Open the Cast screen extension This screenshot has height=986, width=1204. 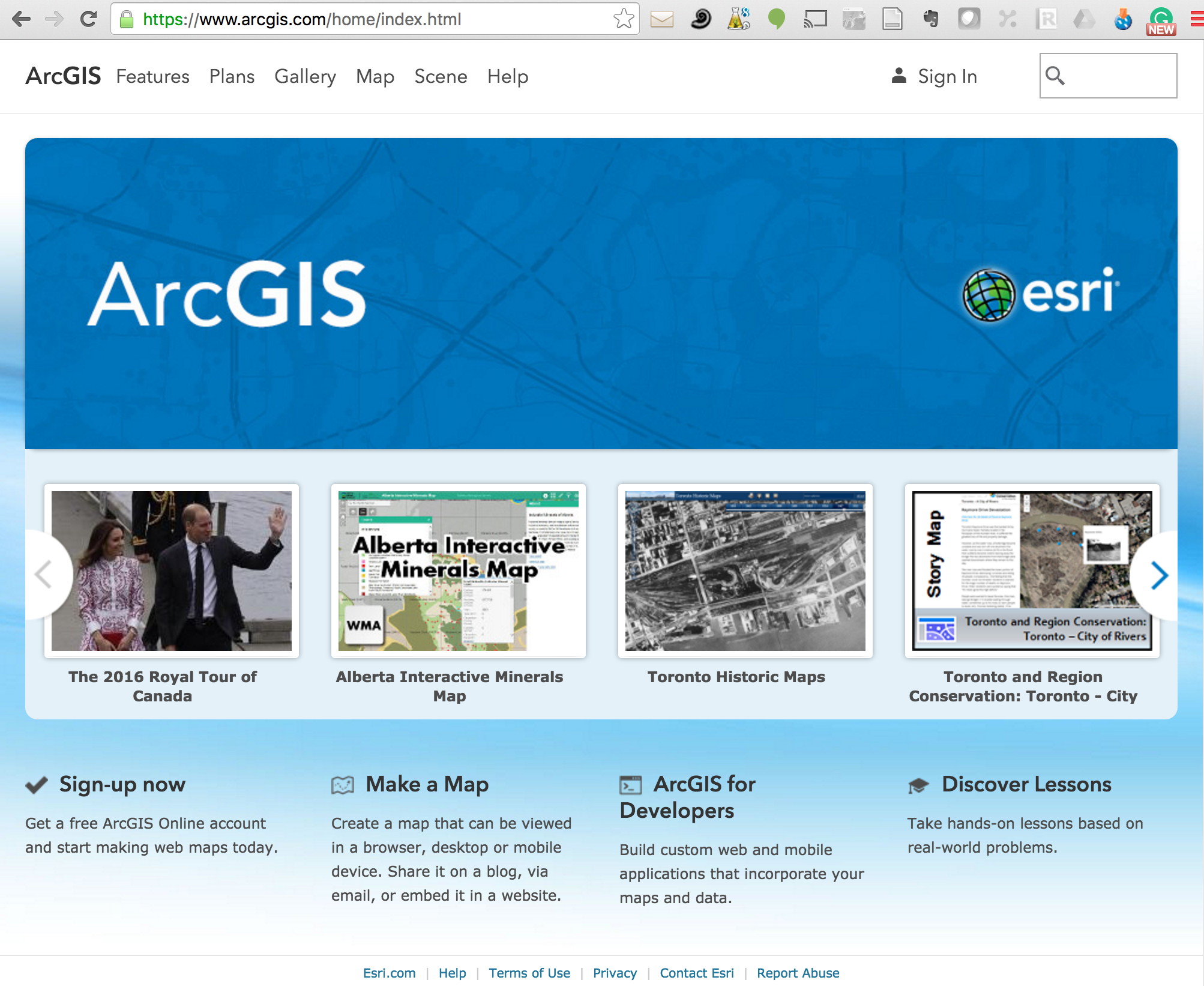(x=815, y=19)
